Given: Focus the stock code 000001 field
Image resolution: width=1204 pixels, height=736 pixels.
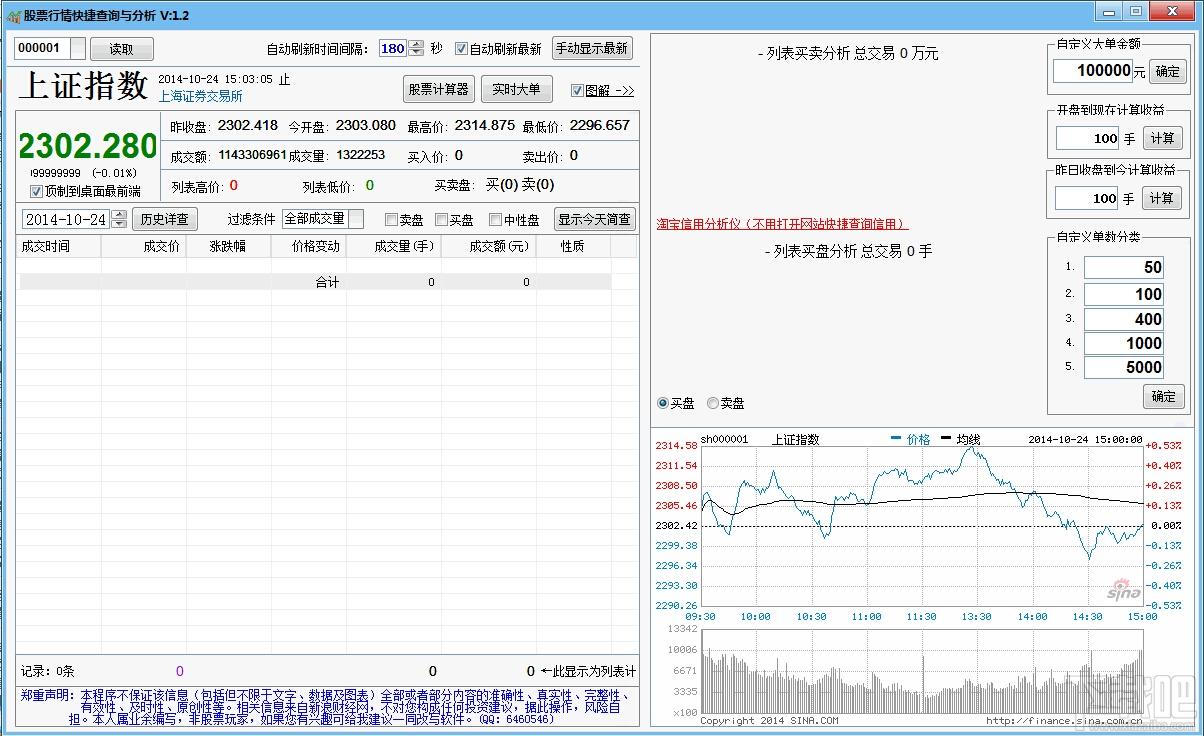Looking at the screenshot, I should 42,48.
